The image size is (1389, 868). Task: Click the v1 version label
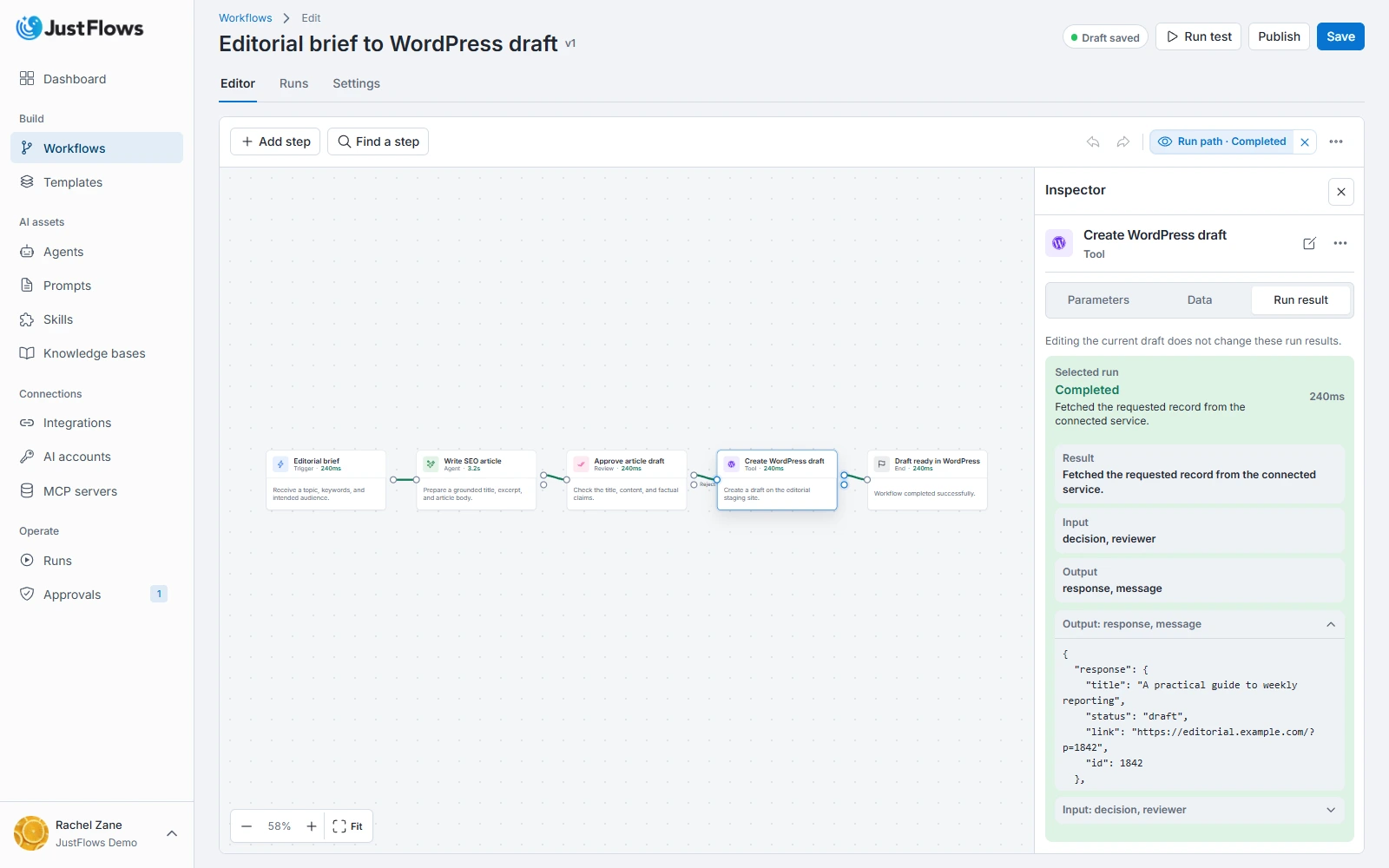tap(570, 43)
